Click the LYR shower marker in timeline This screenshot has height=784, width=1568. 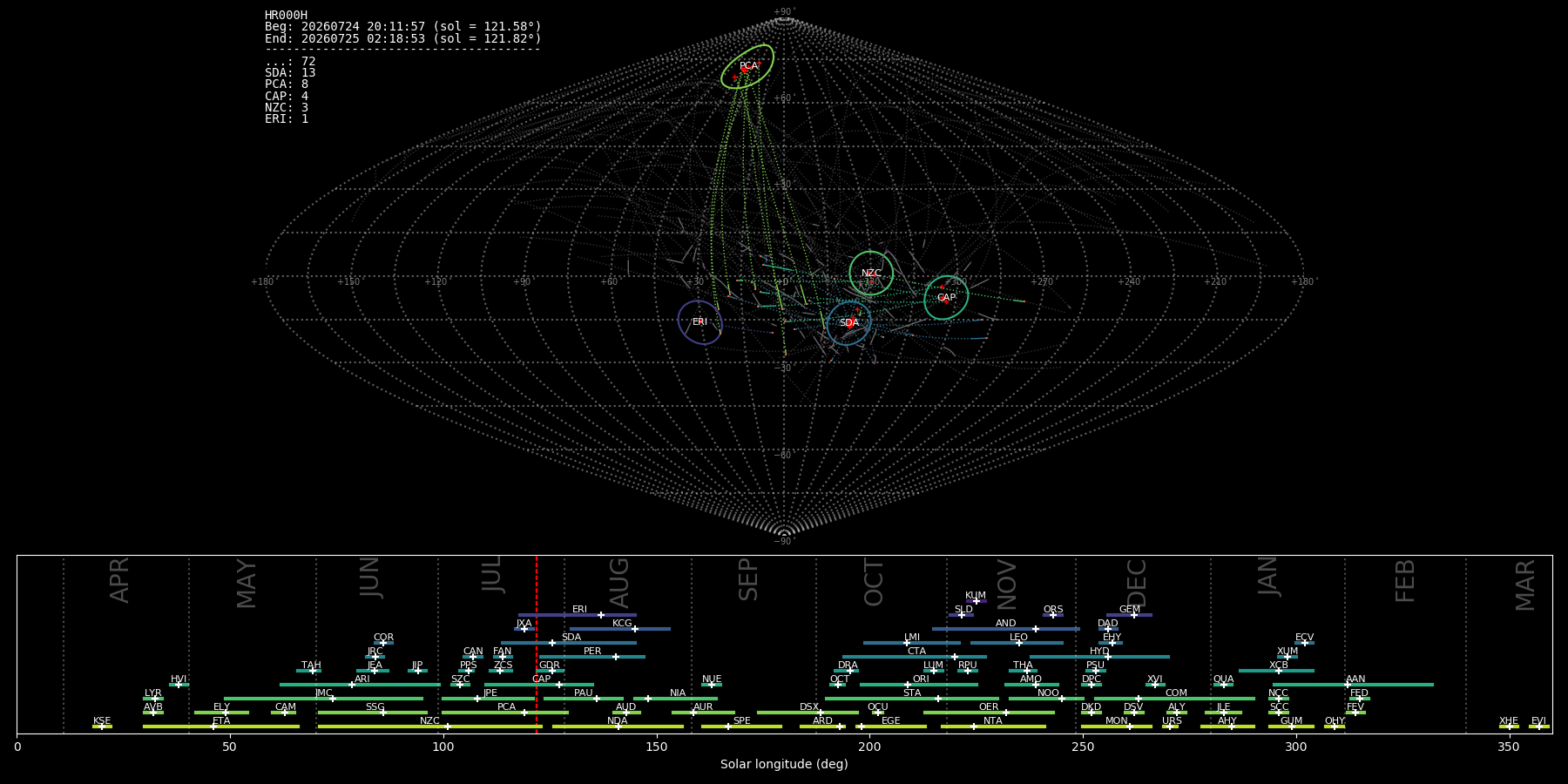click(x=153, y=699)
